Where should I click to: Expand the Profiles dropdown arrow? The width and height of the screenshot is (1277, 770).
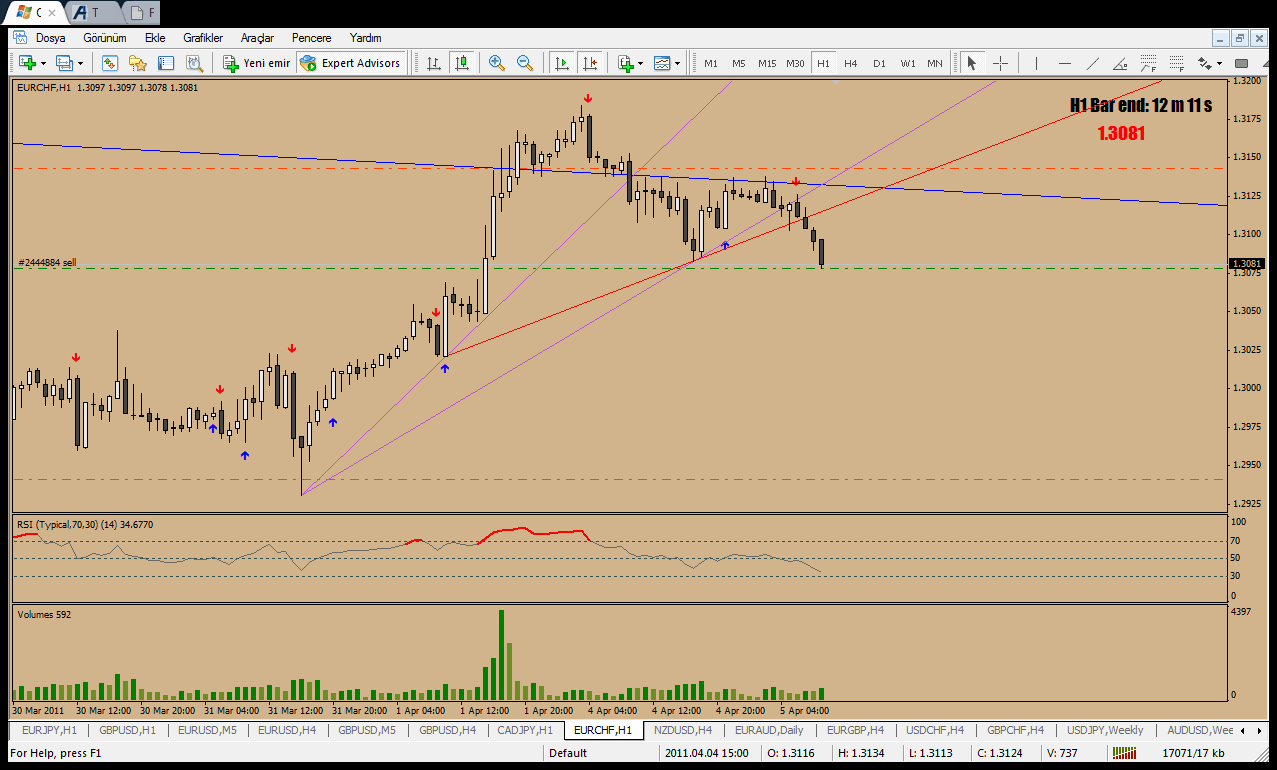(81, 63)
